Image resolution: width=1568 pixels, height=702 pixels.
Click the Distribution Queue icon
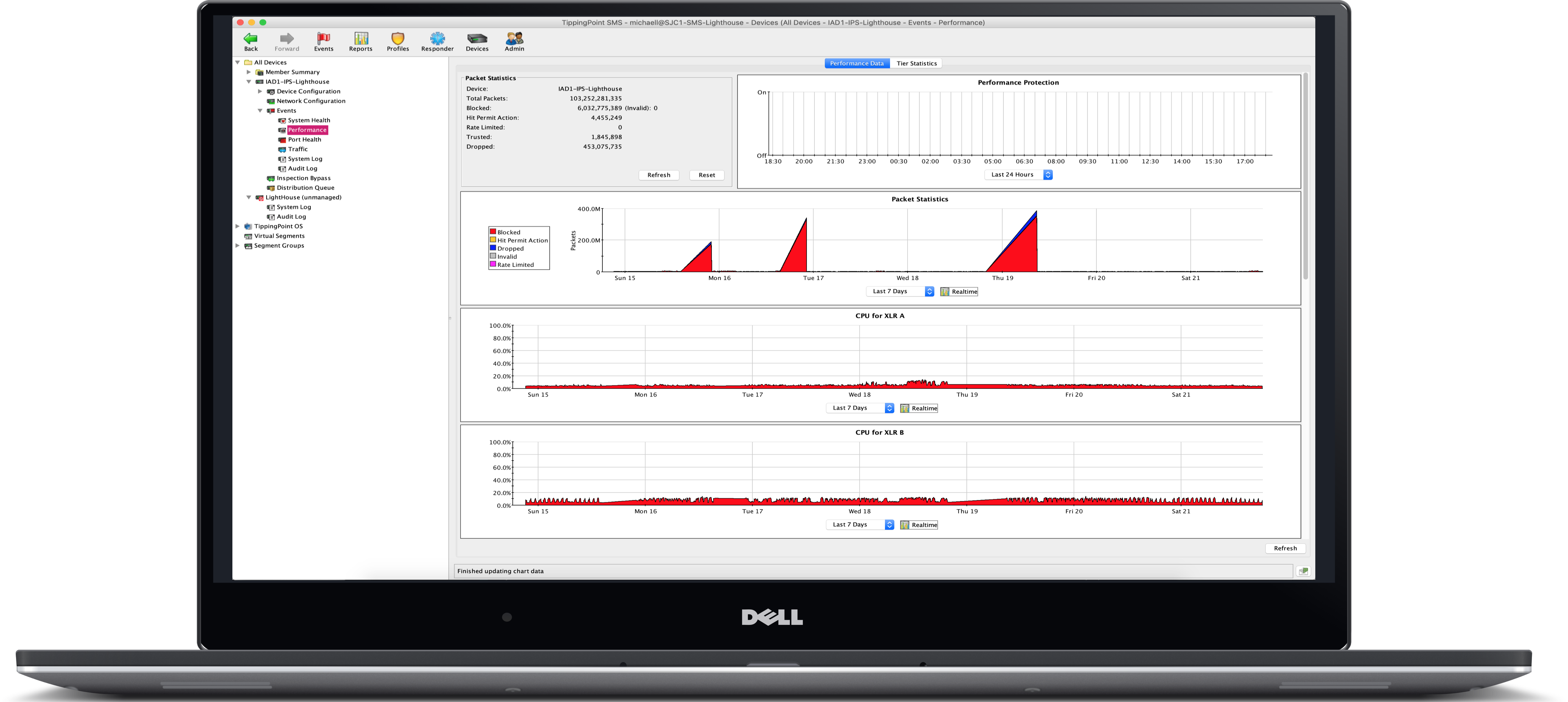[x=271, y=188]
